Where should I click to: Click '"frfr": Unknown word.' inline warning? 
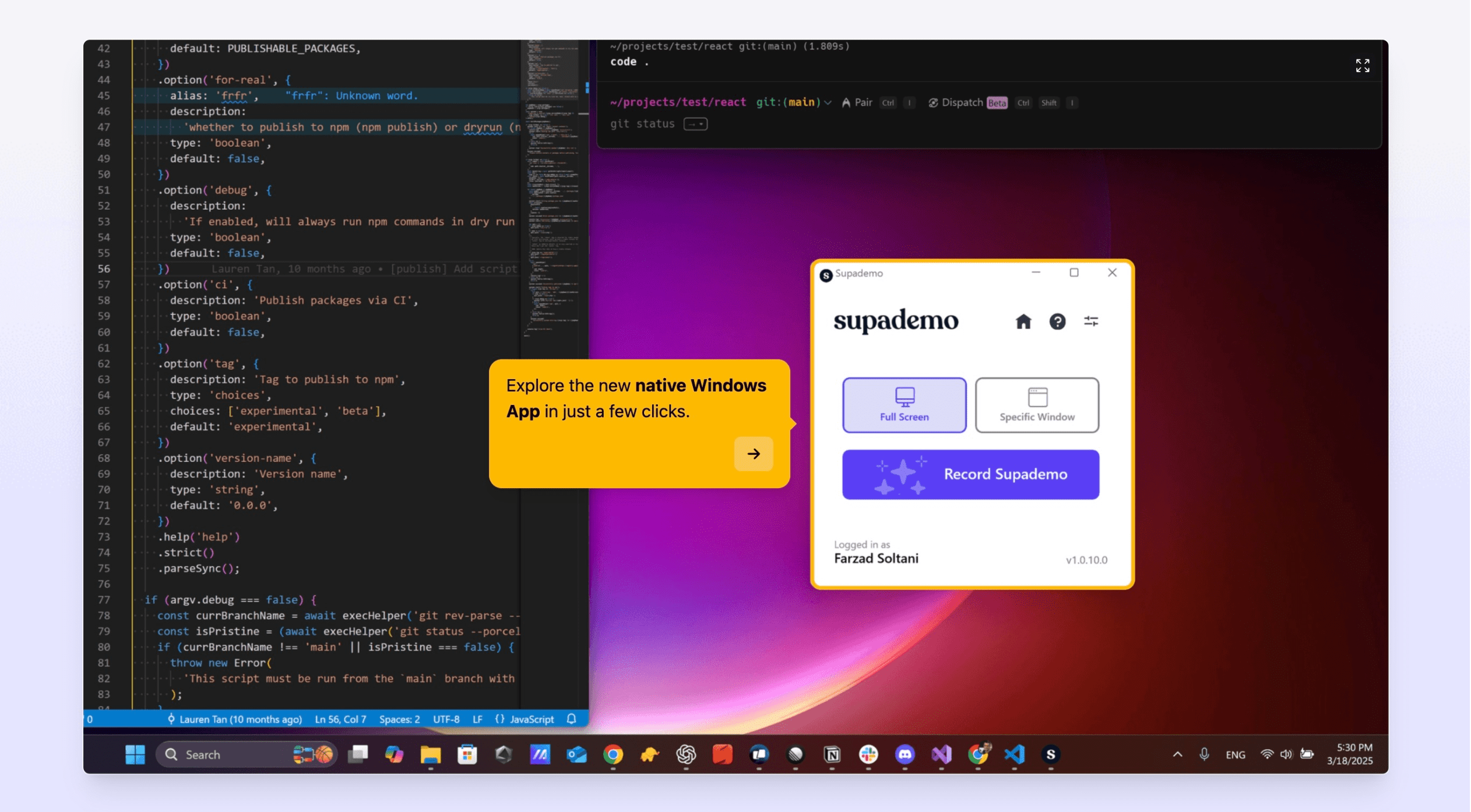click(x=351, y=96)
